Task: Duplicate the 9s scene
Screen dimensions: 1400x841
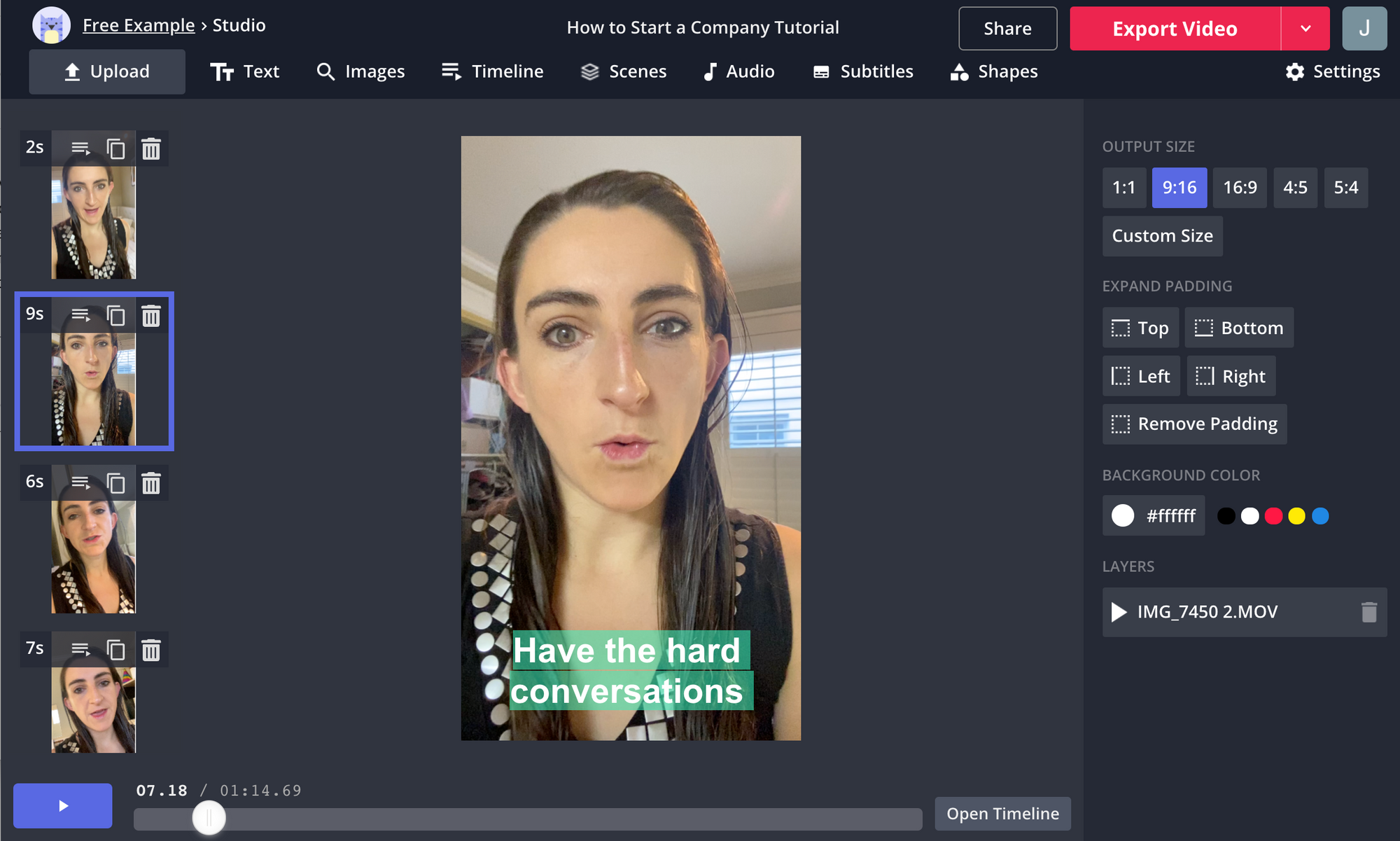Action: tap(115, 316)
